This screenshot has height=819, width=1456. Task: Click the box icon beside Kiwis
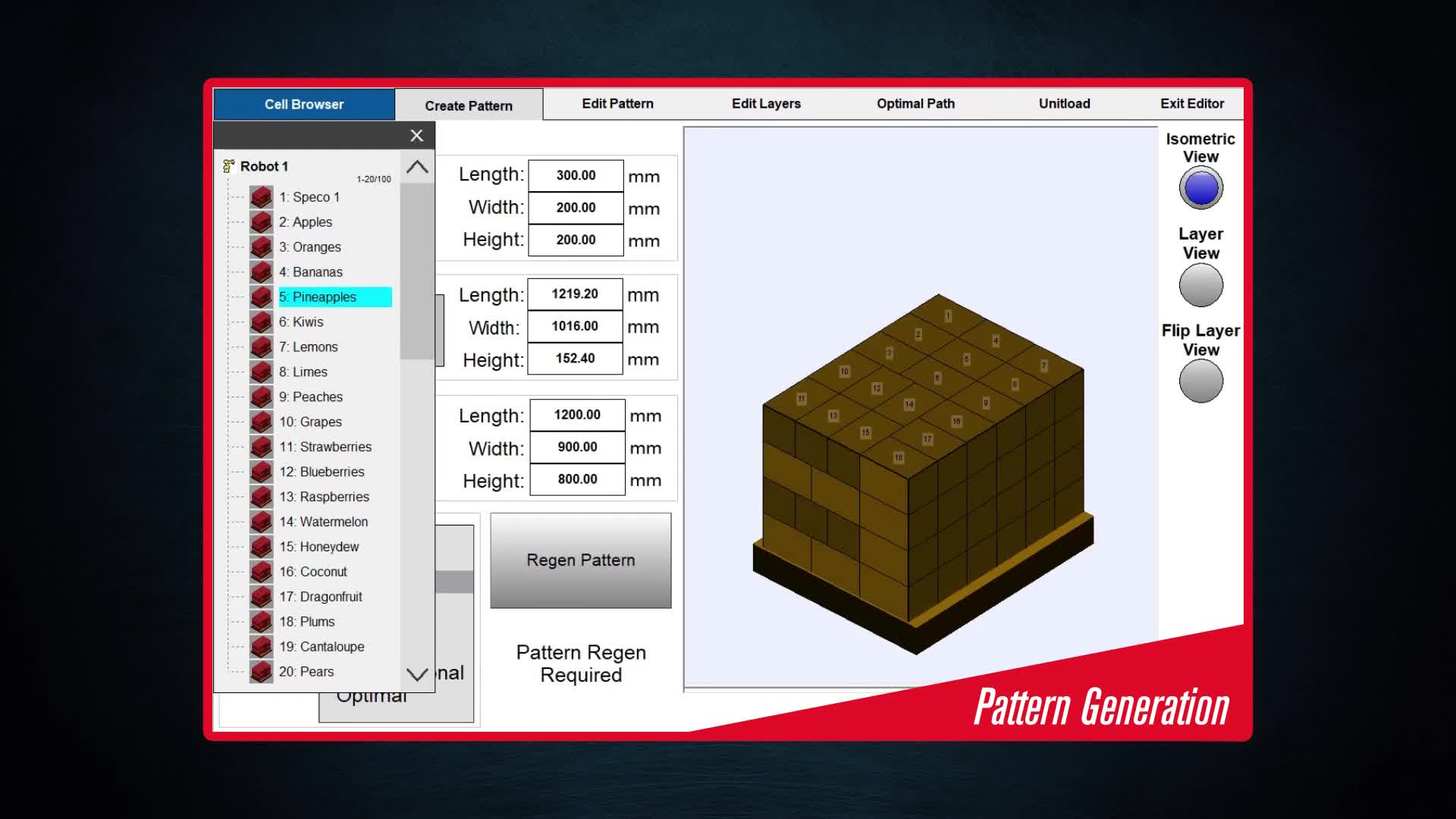[x=261, y=322]
